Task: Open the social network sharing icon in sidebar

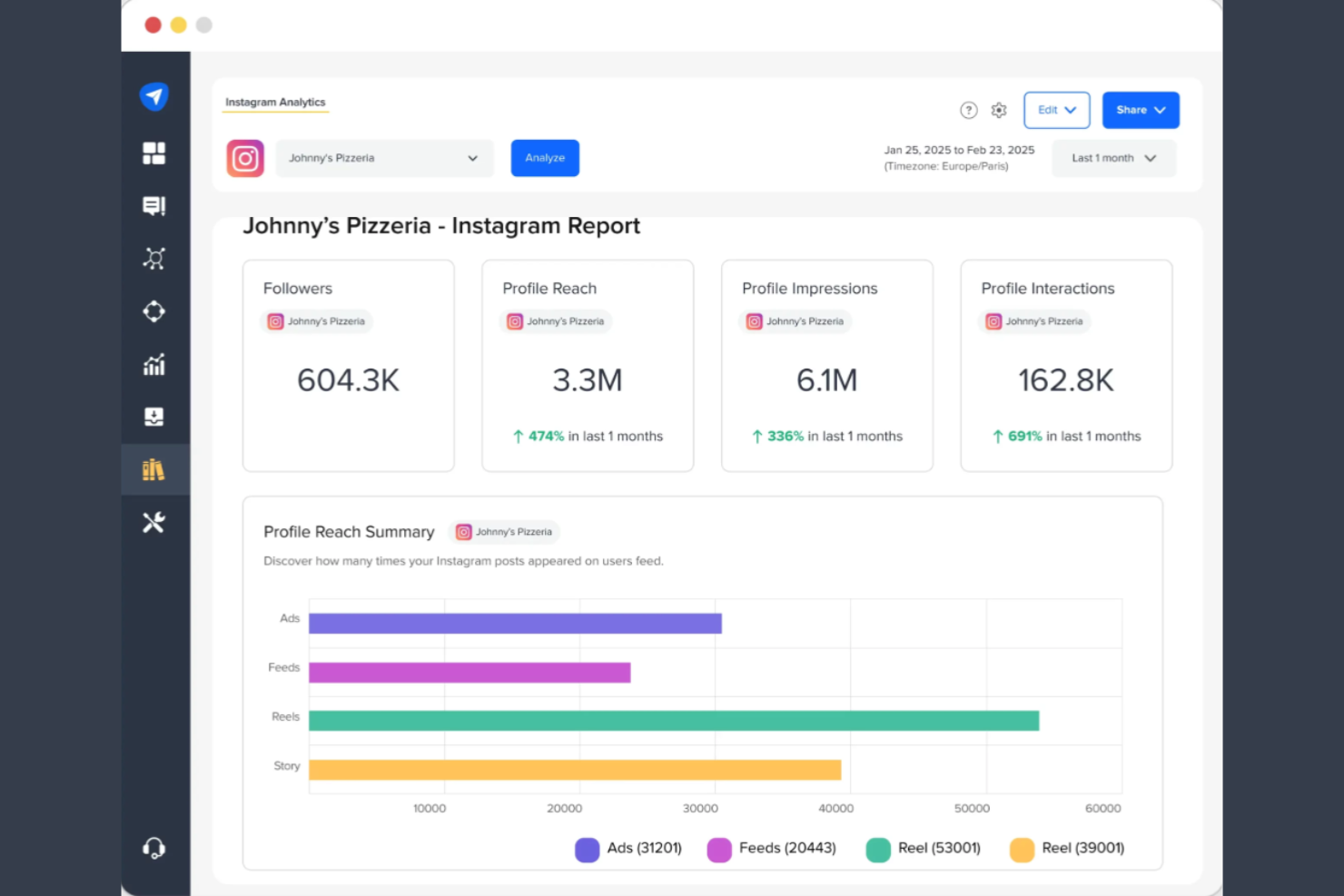Action: pos(154,258)
